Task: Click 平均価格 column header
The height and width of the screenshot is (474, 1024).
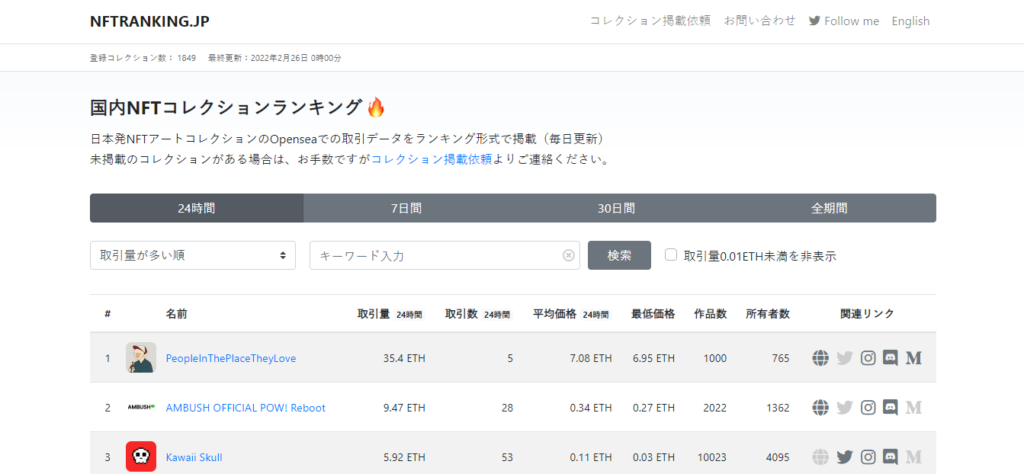Action: [571, 314]
